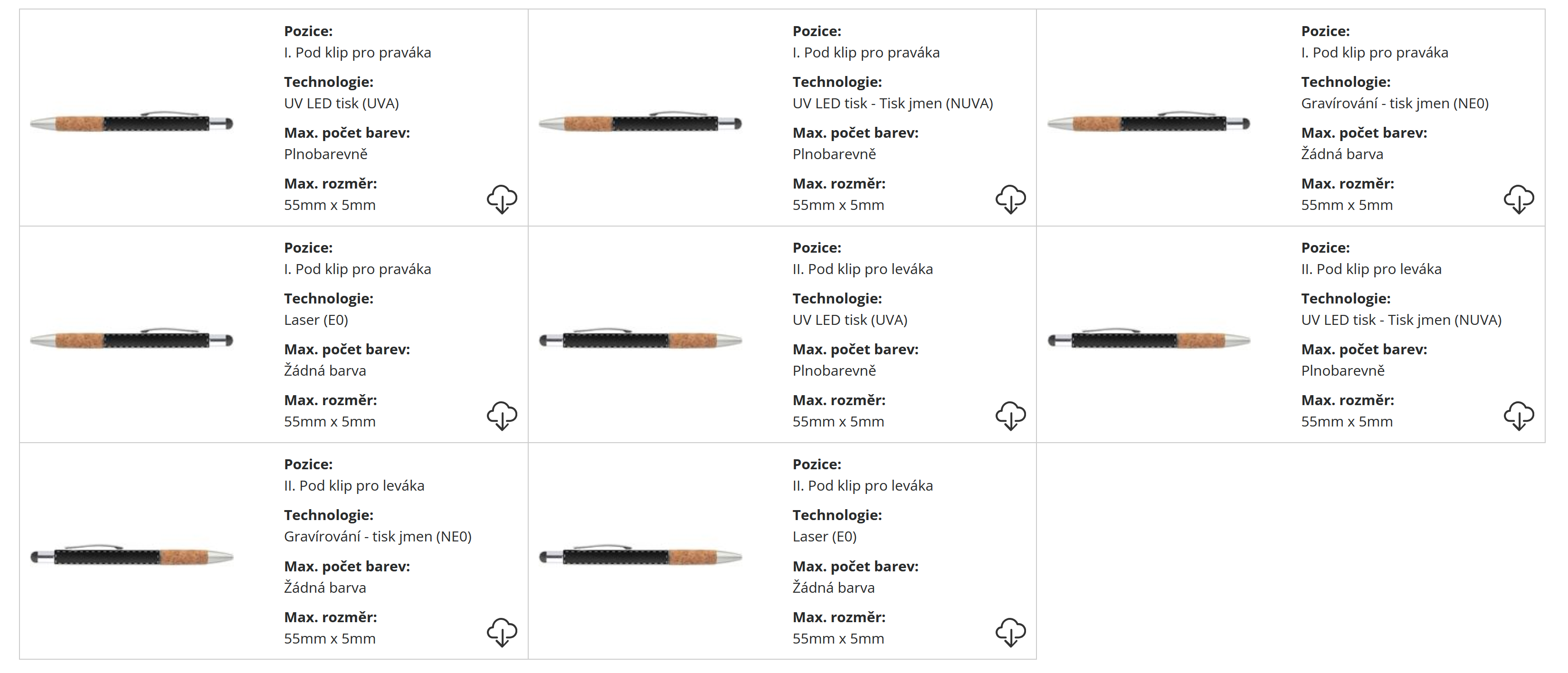Open pen image for praváka Laser (E0)
This screenshot has width=1568, height=673.
pyautogui.click(x=132, y=340)
